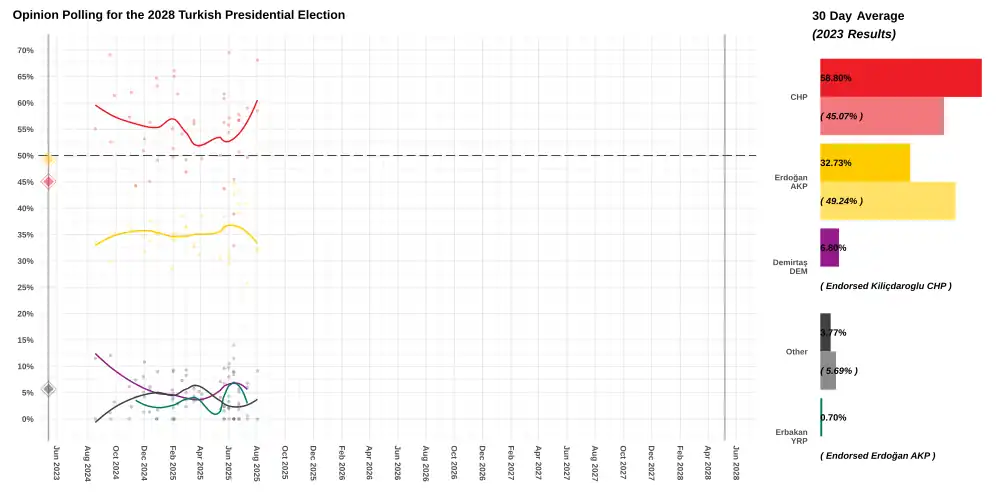The height and width of the screenshot is (500, 1000).
Task: Click the dark Other 3.77% bar
Action: (x=825, y=332)
